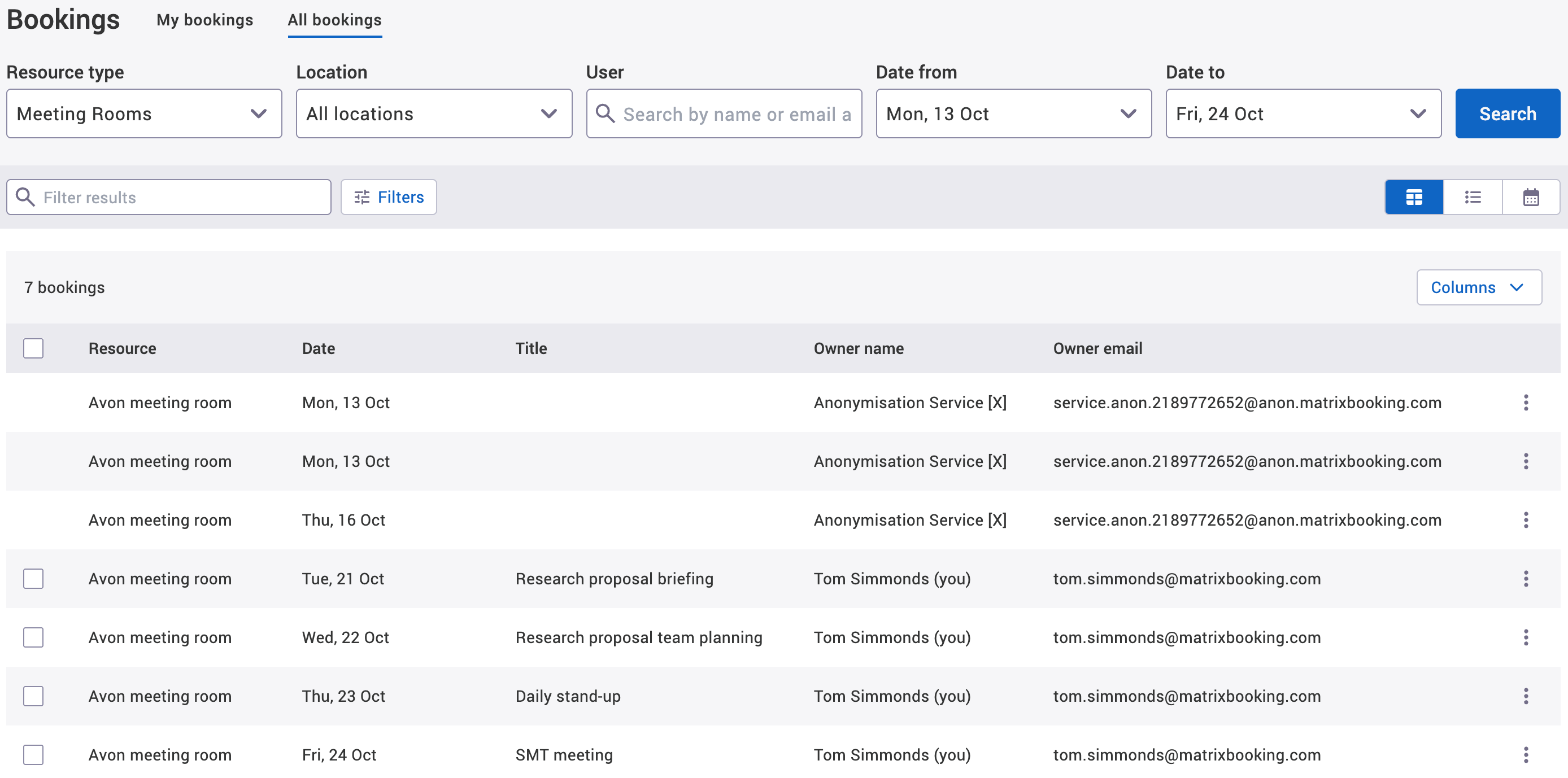
Task: Switch to table grid view
Action: [1413, 197]
